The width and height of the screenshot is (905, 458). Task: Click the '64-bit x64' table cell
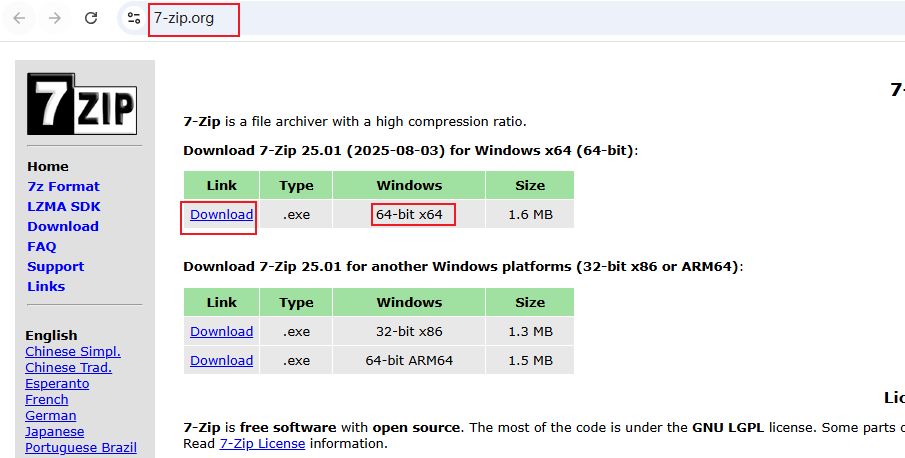409,215
